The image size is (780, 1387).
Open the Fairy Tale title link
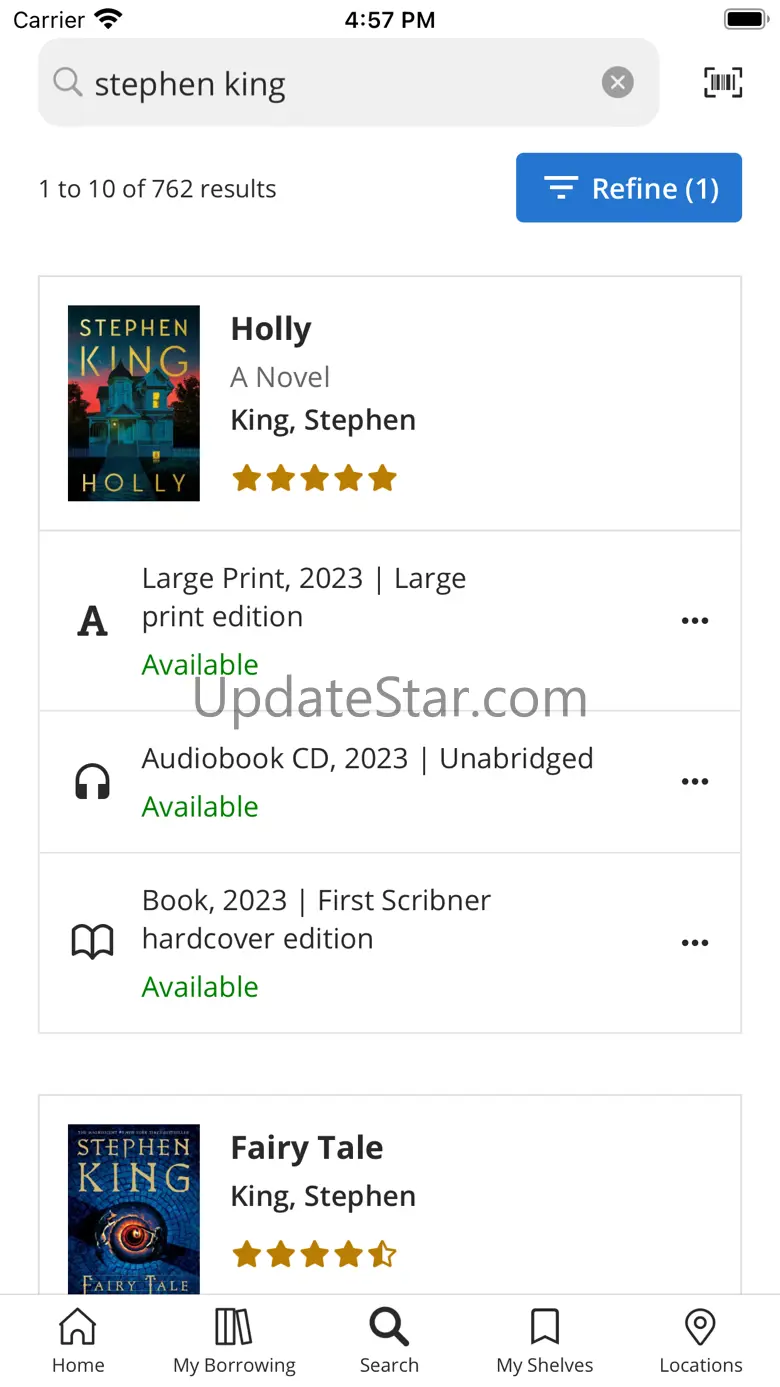[x=307, y=1148]
